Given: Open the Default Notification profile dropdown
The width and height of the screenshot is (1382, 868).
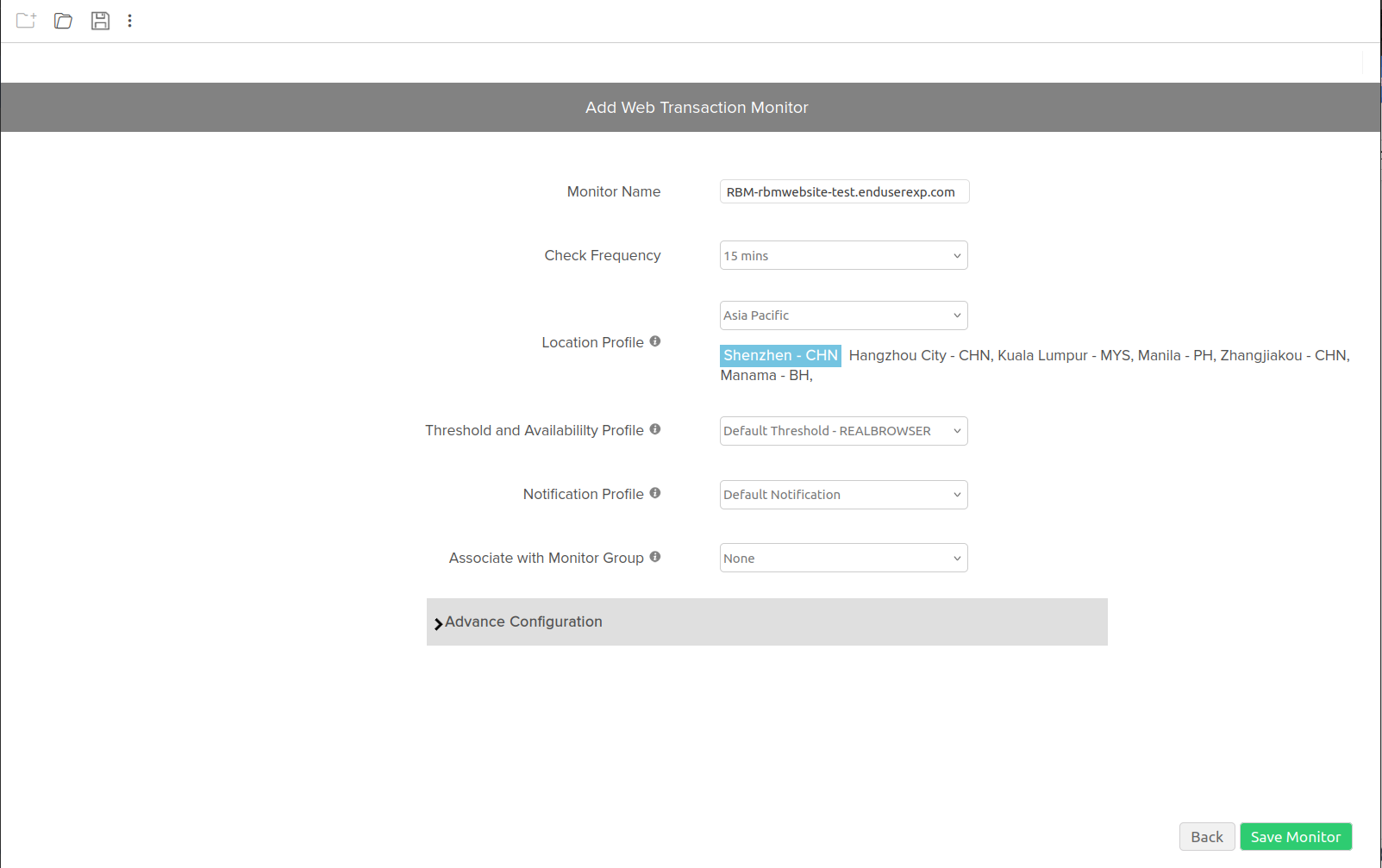Looking at the screenshot, I should coord(843,494).
